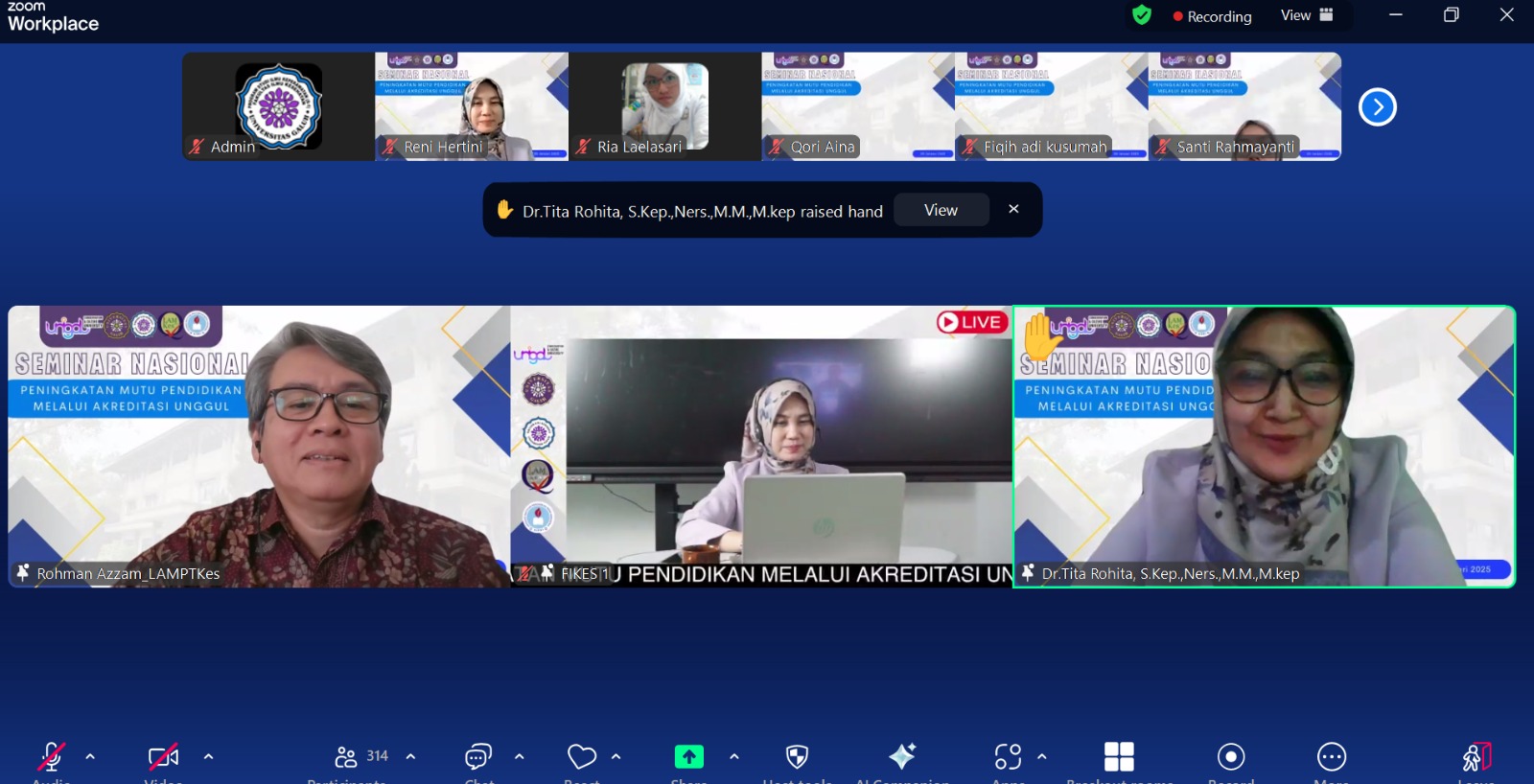Dismiss the raised hand notification
Screen dimensions: 1534x784
[x=1013, y=209]
